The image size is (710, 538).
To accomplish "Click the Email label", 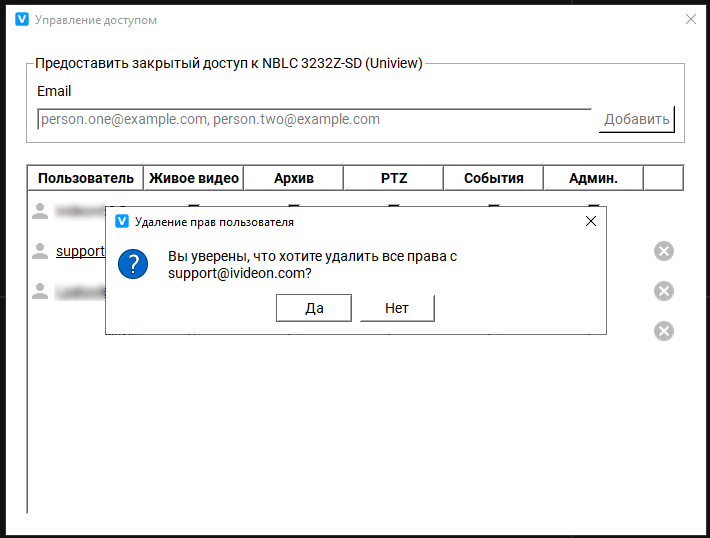I will [x=54, y=91].
